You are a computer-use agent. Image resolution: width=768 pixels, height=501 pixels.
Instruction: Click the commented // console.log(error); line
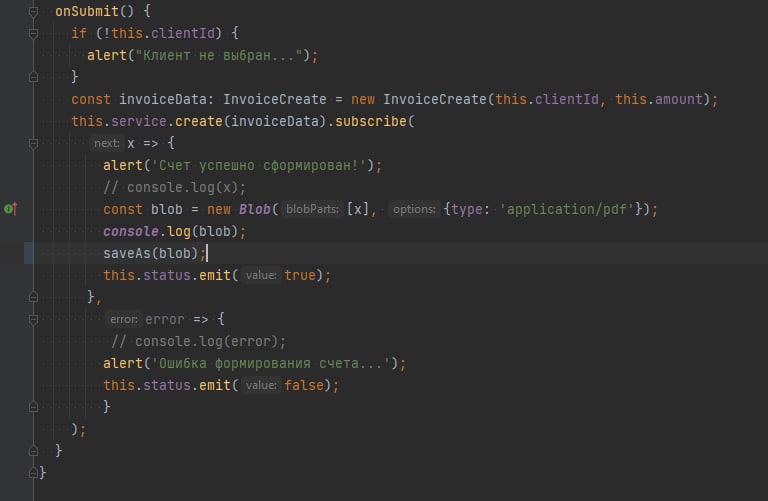[198, 341]
